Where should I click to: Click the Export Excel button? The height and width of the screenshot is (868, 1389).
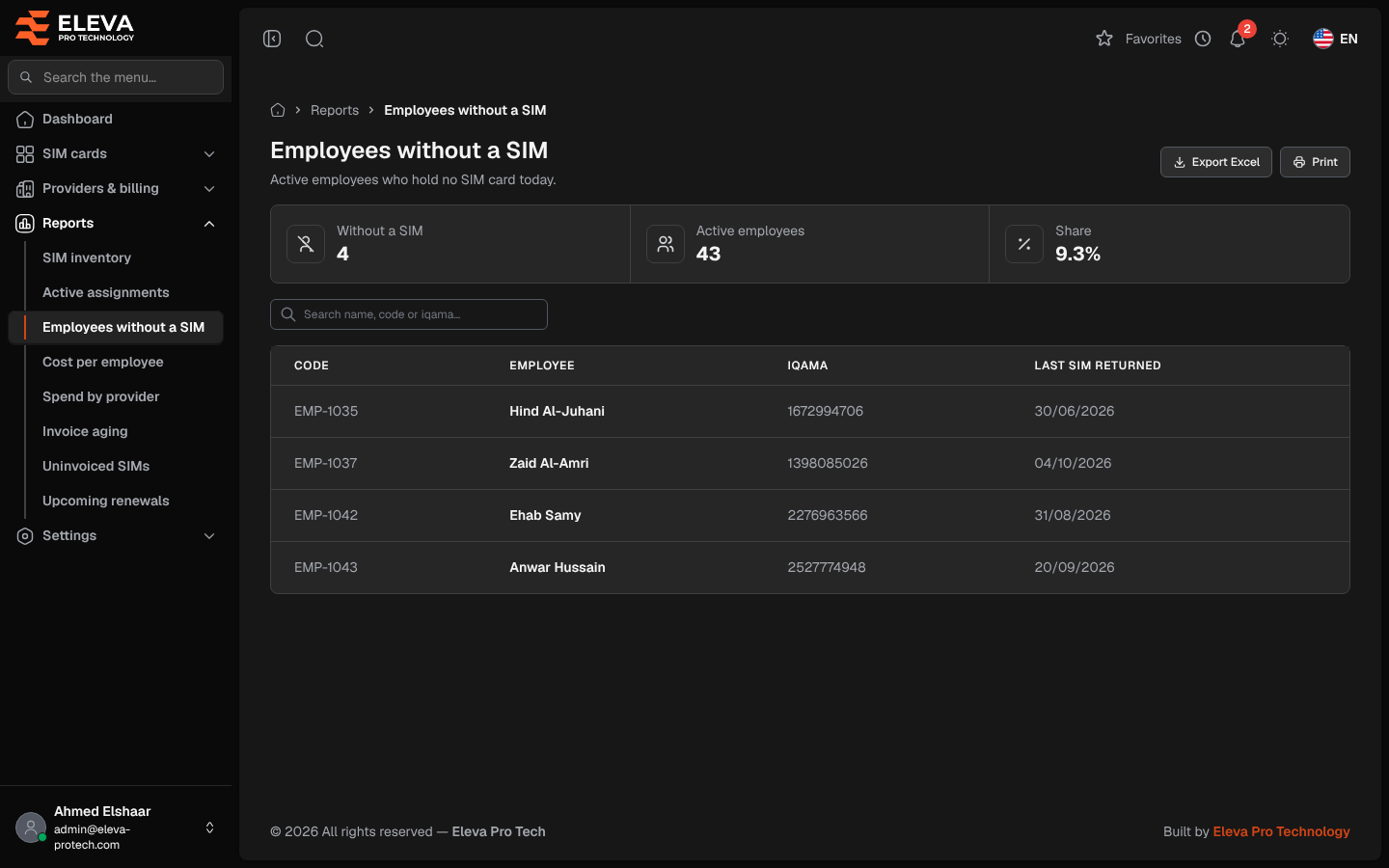point(1216,162)
